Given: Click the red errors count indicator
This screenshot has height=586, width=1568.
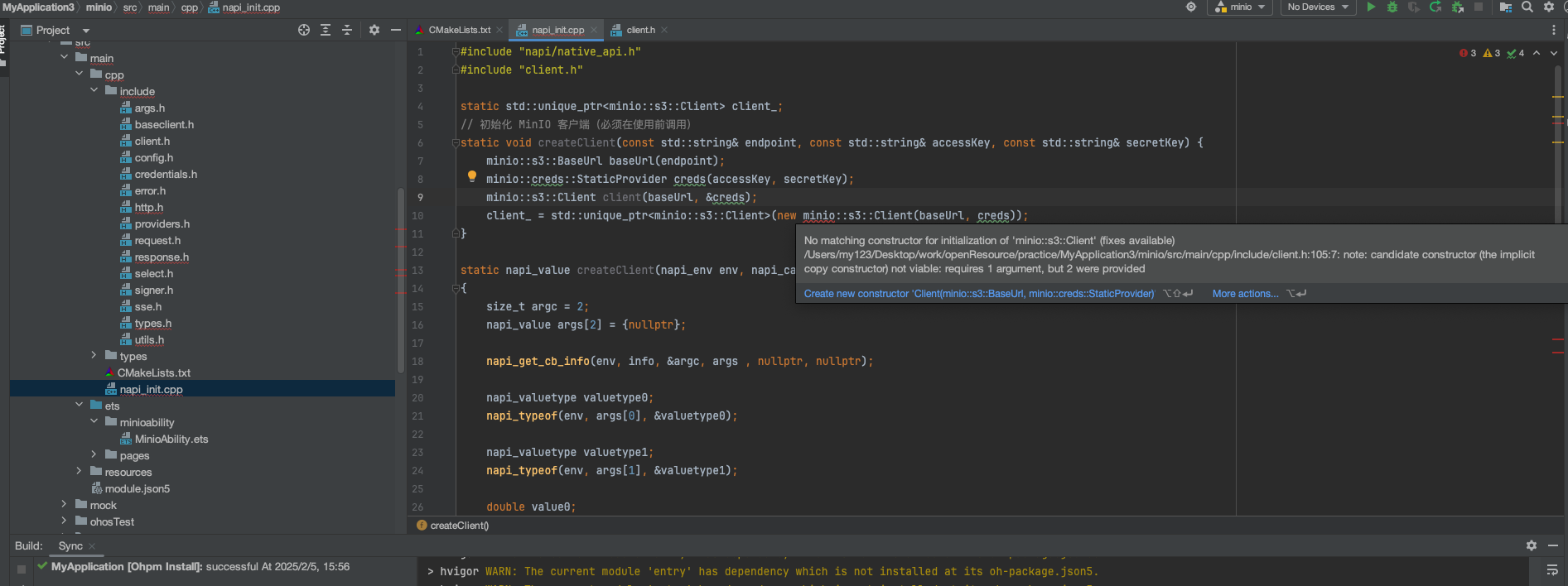Looking at the screenshot, I should coord(1468,53).
